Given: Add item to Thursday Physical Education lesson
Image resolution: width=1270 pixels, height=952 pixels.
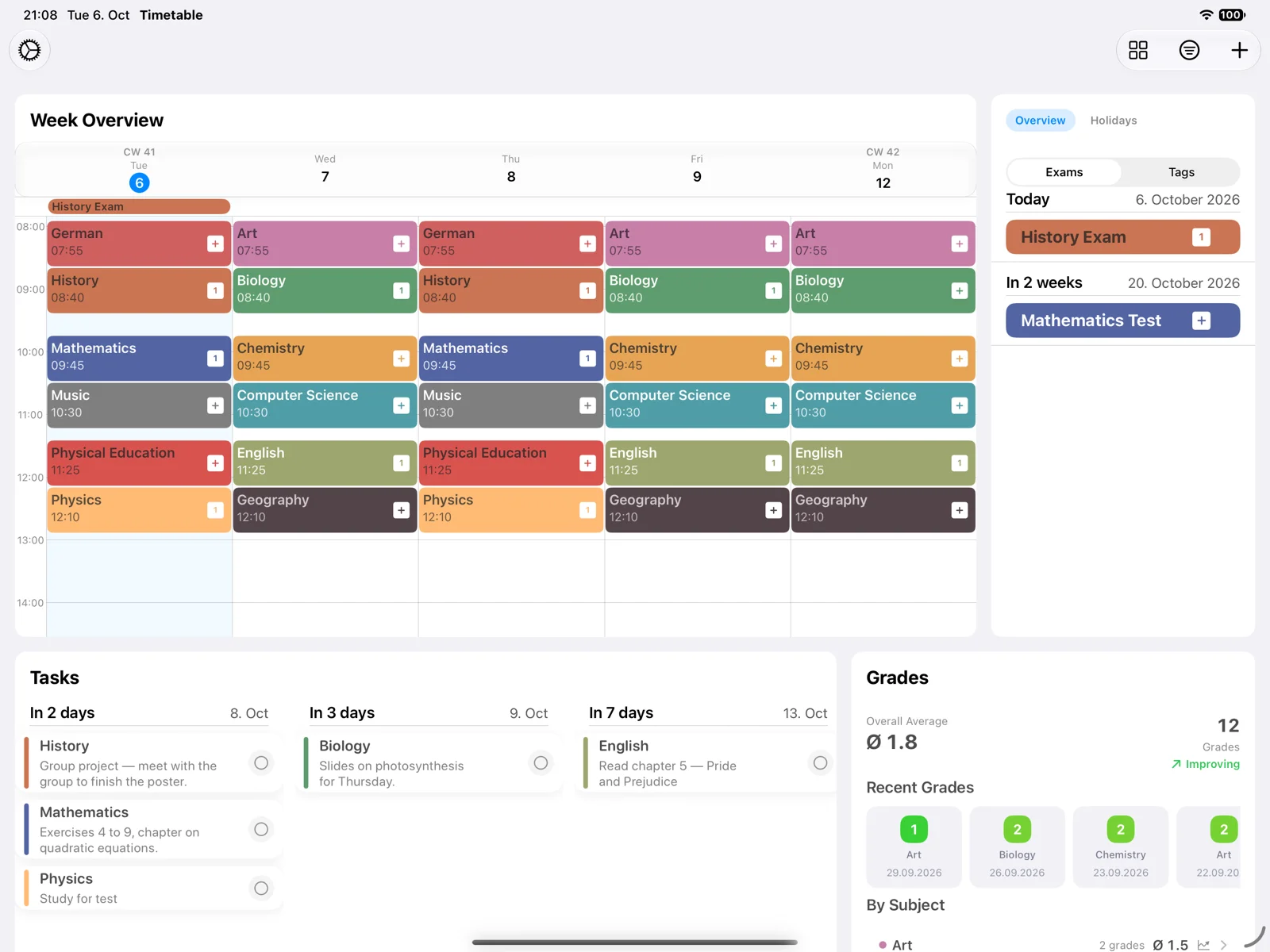Looking at the screenshot, I should [587, 463].
